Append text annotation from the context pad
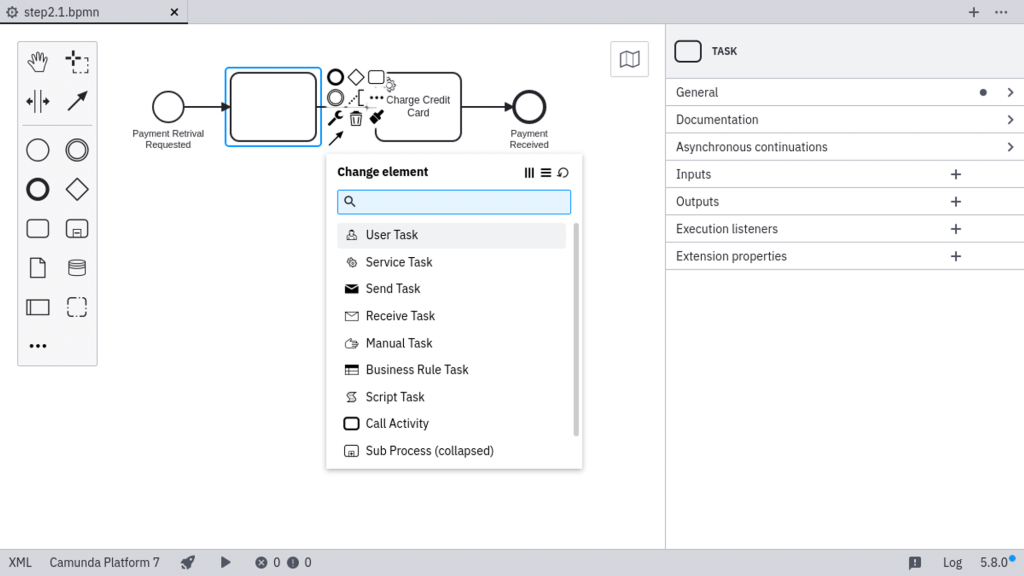 357,98
